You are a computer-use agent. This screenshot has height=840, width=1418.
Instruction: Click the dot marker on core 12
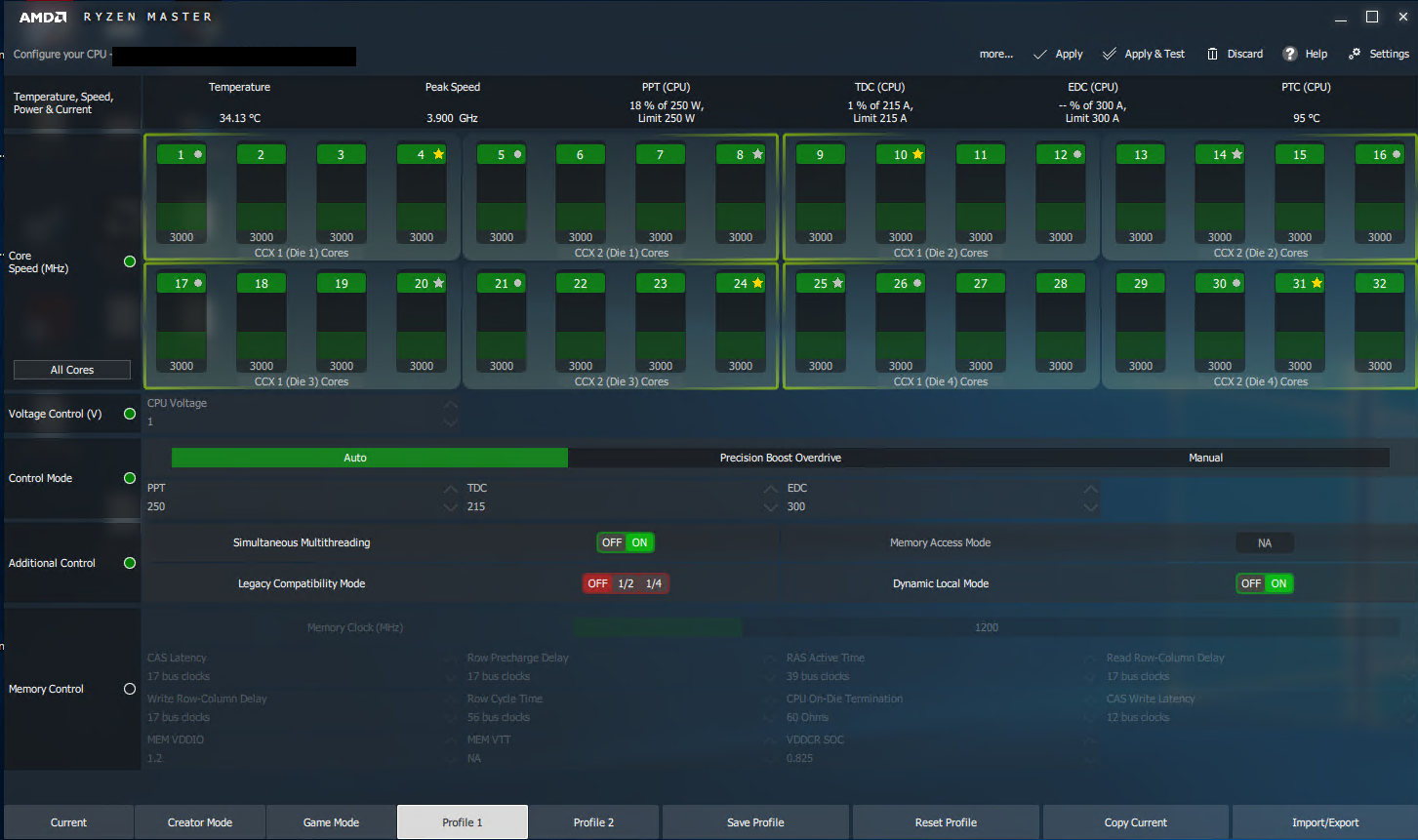pos(1077,154)
